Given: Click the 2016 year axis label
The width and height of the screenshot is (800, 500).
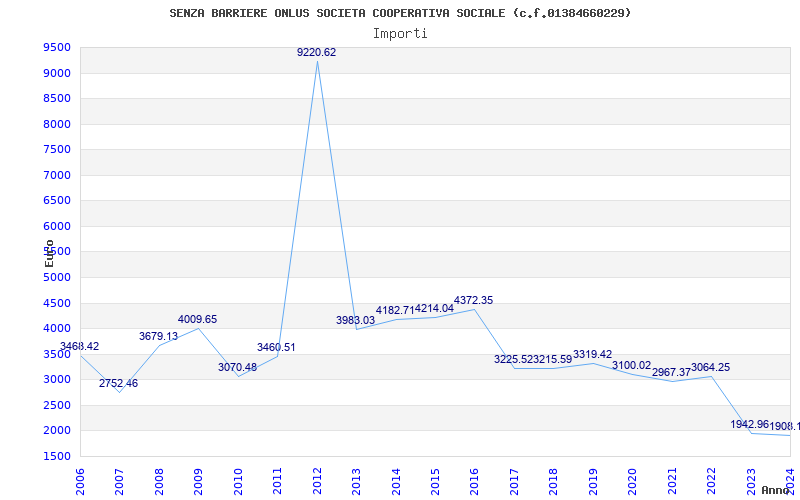Looking at the screenshot, I should (x=474, y=481).
